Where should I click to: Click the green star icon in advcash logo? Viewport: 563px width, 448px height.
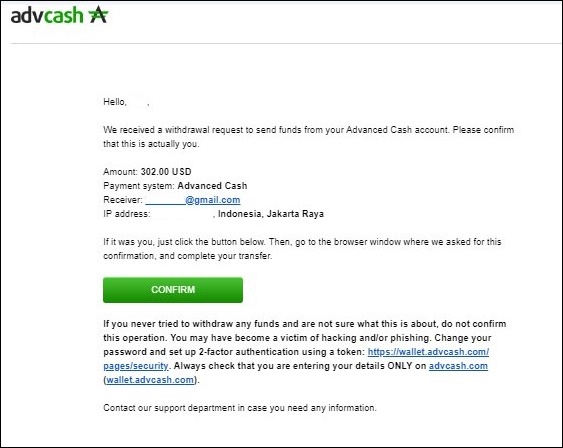98,15
